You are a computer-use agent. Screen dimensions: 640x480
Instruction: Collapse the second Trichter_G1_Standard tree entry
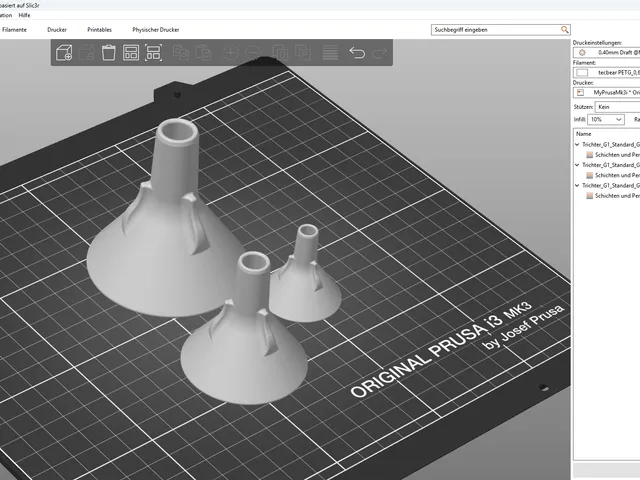click(577, 165)
